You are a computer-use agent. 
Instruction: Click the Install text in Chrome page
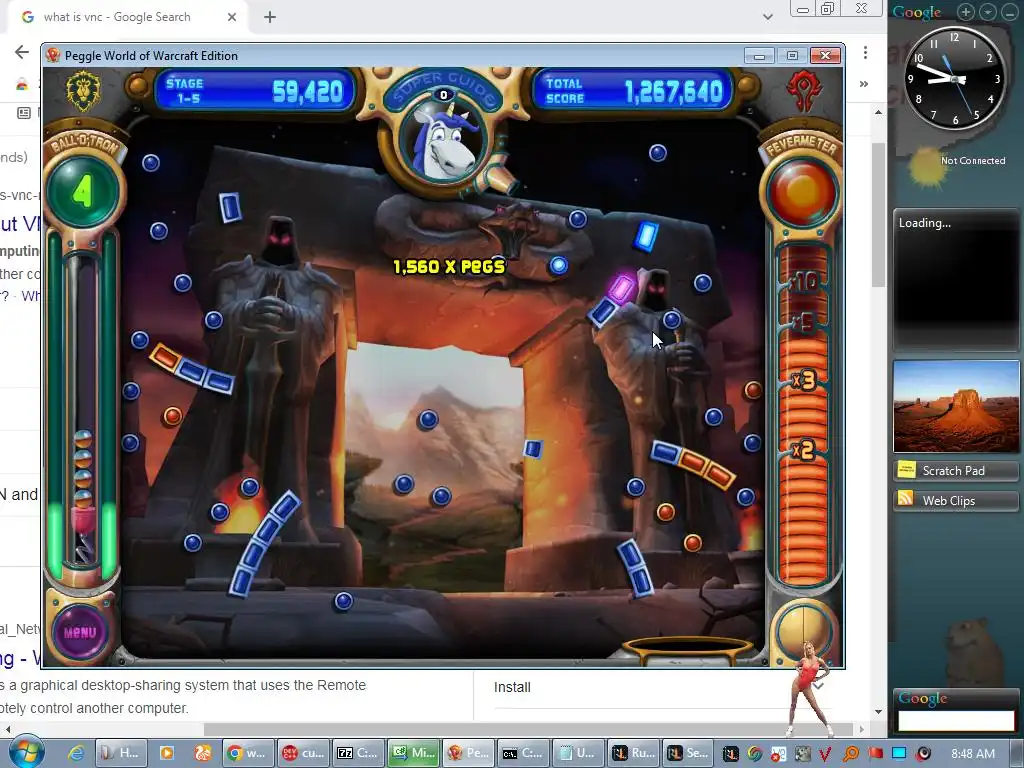point(512,687)
